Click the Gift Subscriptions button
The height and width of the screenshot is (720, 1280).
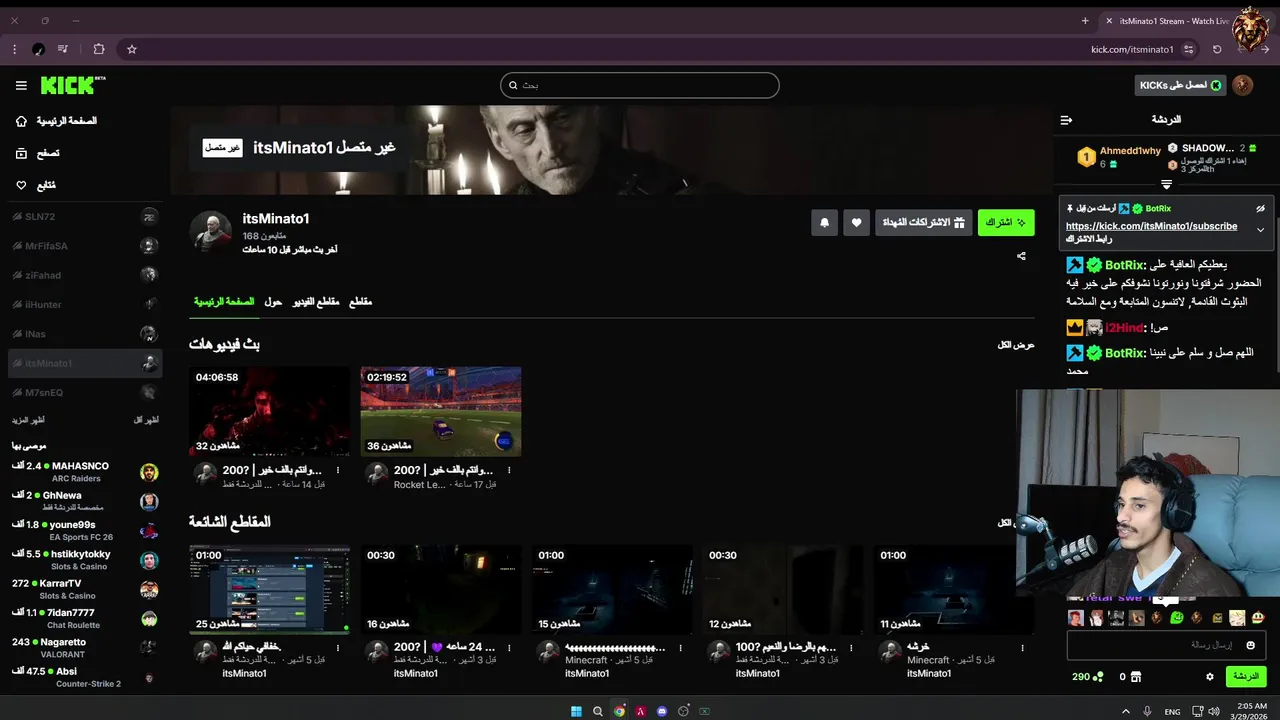click(923, 222)
